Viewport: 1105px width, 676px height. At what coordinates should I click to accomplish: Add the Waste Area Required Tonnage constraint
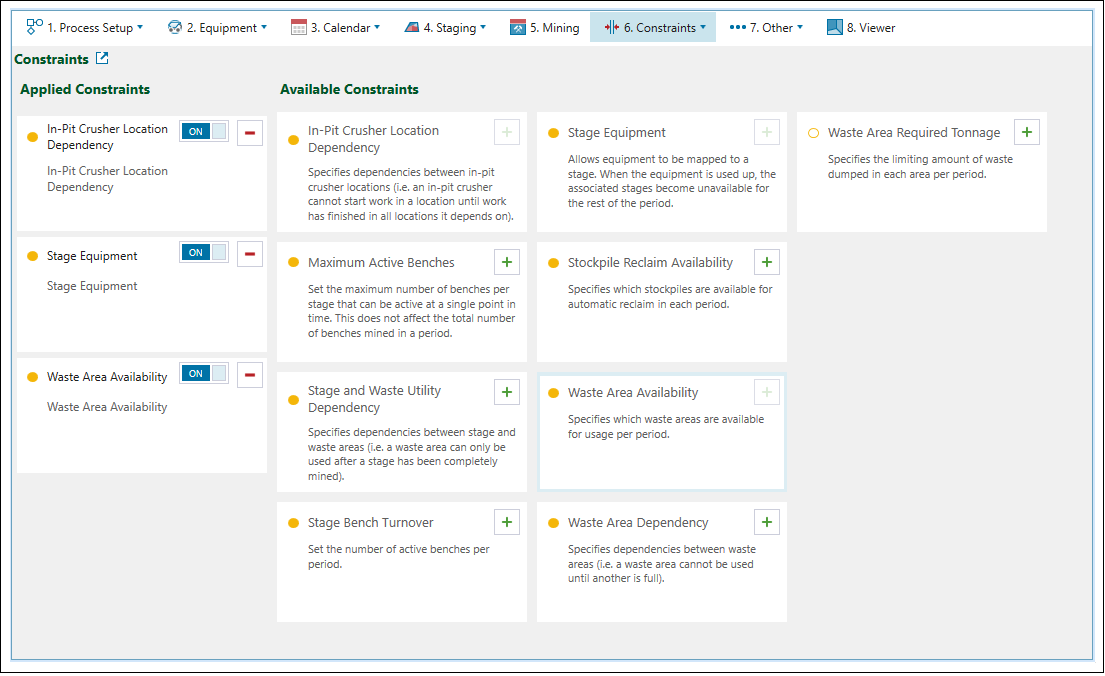tap(1027, 132)
